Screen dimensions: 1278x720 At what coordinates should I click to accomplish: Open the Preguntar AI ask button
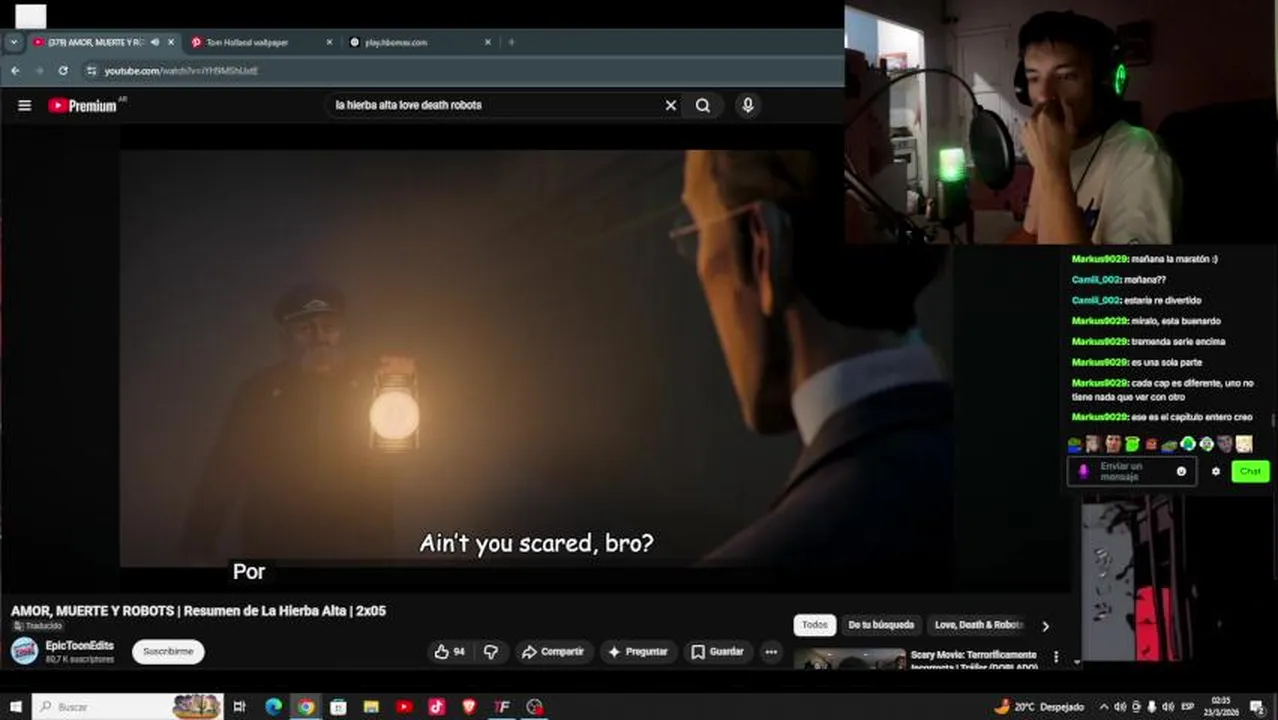click(x=637, y=652)
